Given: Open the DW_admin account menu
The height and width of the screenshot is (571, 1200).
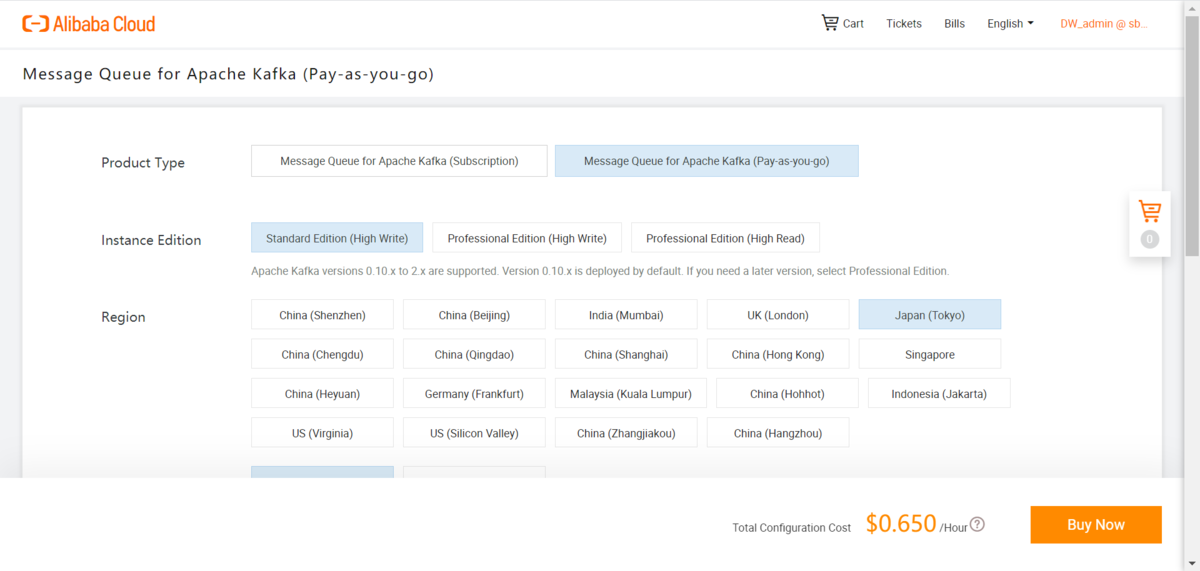Looking at the screenshot, I should point(1104,24).
